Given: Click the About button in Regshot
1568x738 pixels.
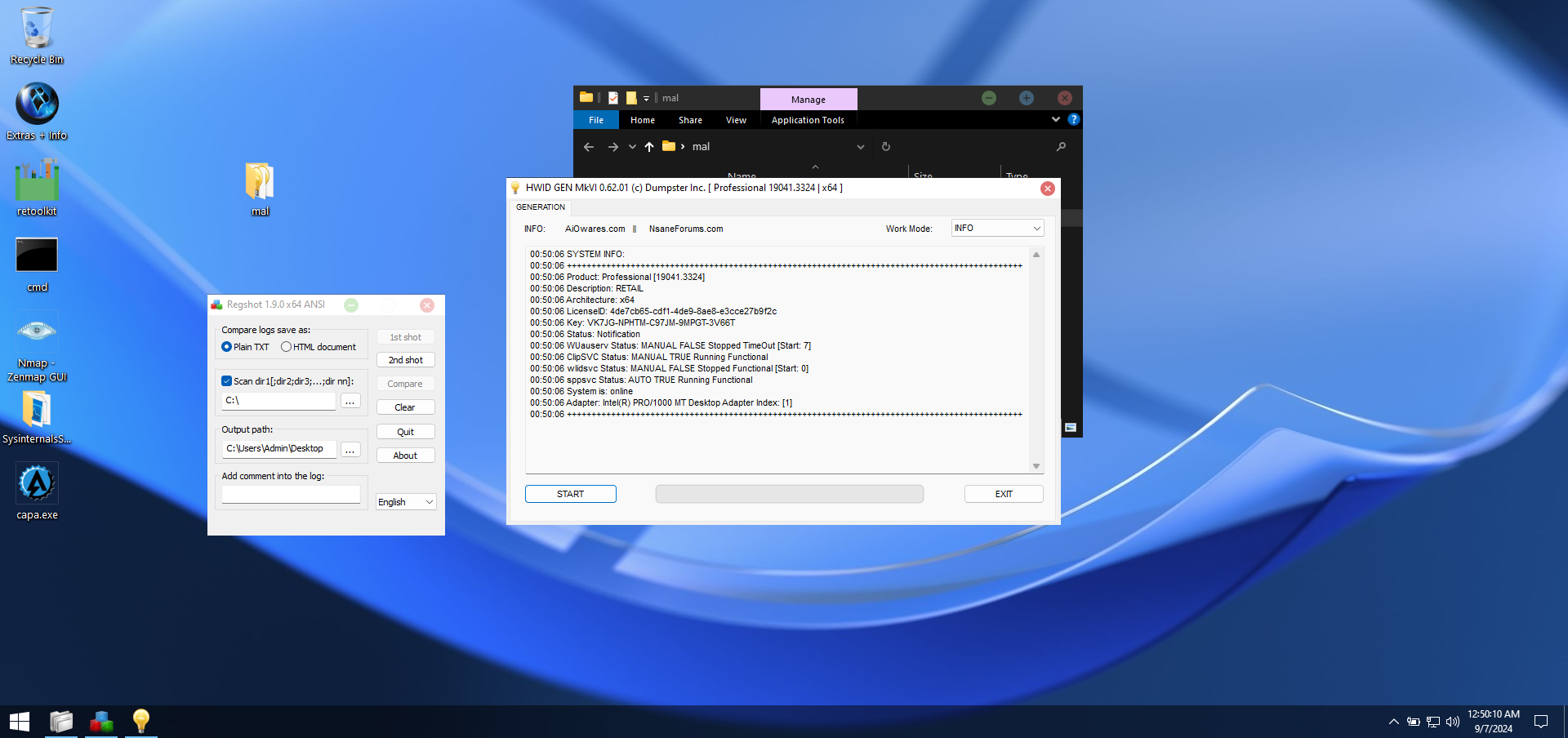Looking at the screenshot, I should (406, 456).
